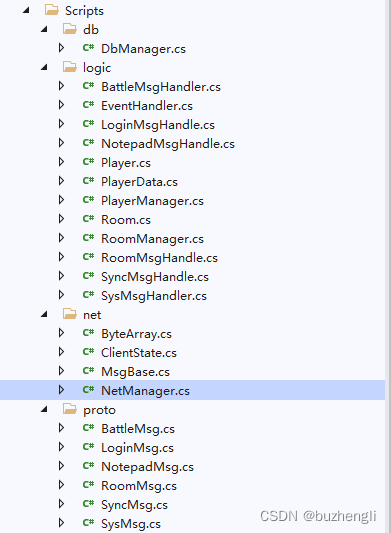Click the C# icon beside ClientState.cs
The width and height of the screenshot is (391, 533).
(88, 352)
